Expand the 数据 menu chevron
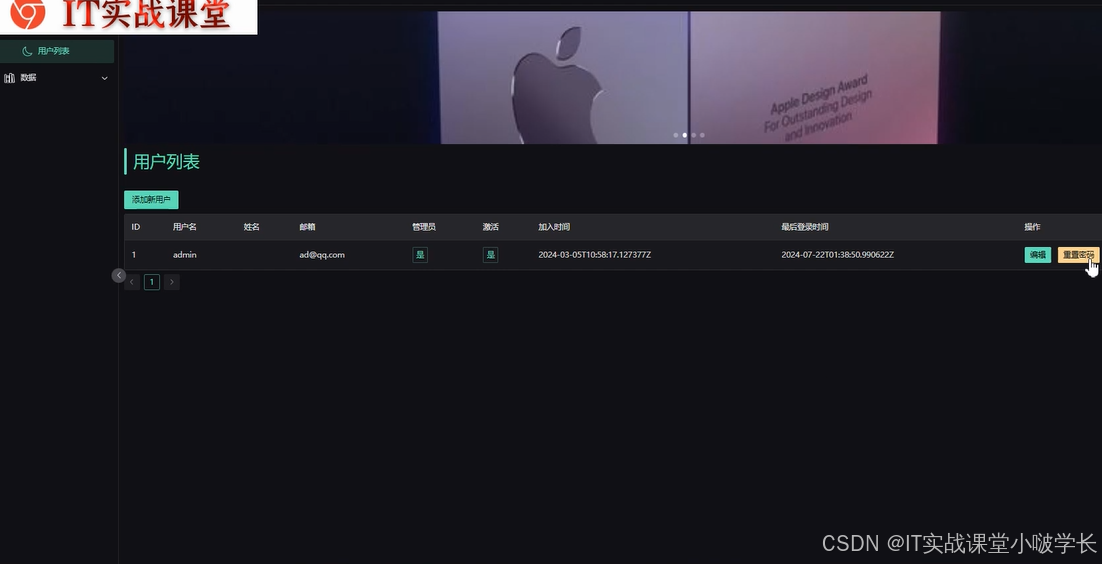Image resolution: width=1102 pixels, height=564 pixels. [105, 78]
